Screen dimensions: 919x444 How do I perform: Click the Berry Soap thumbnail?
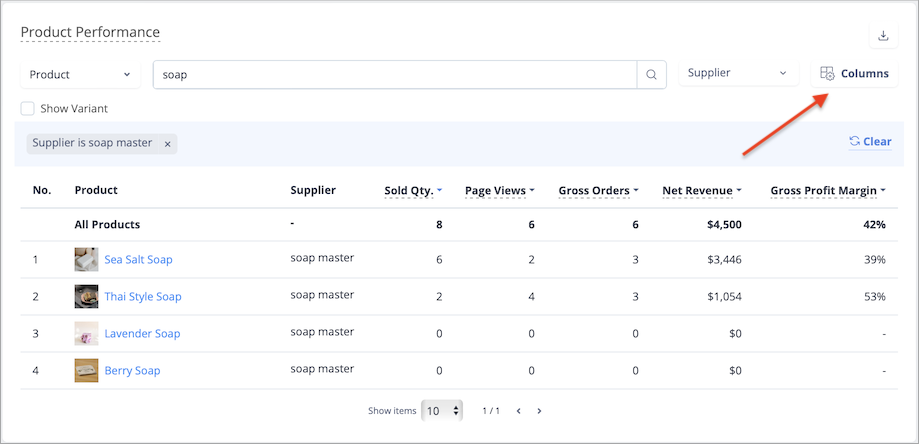pyautogui.click(x=86, y=370)
